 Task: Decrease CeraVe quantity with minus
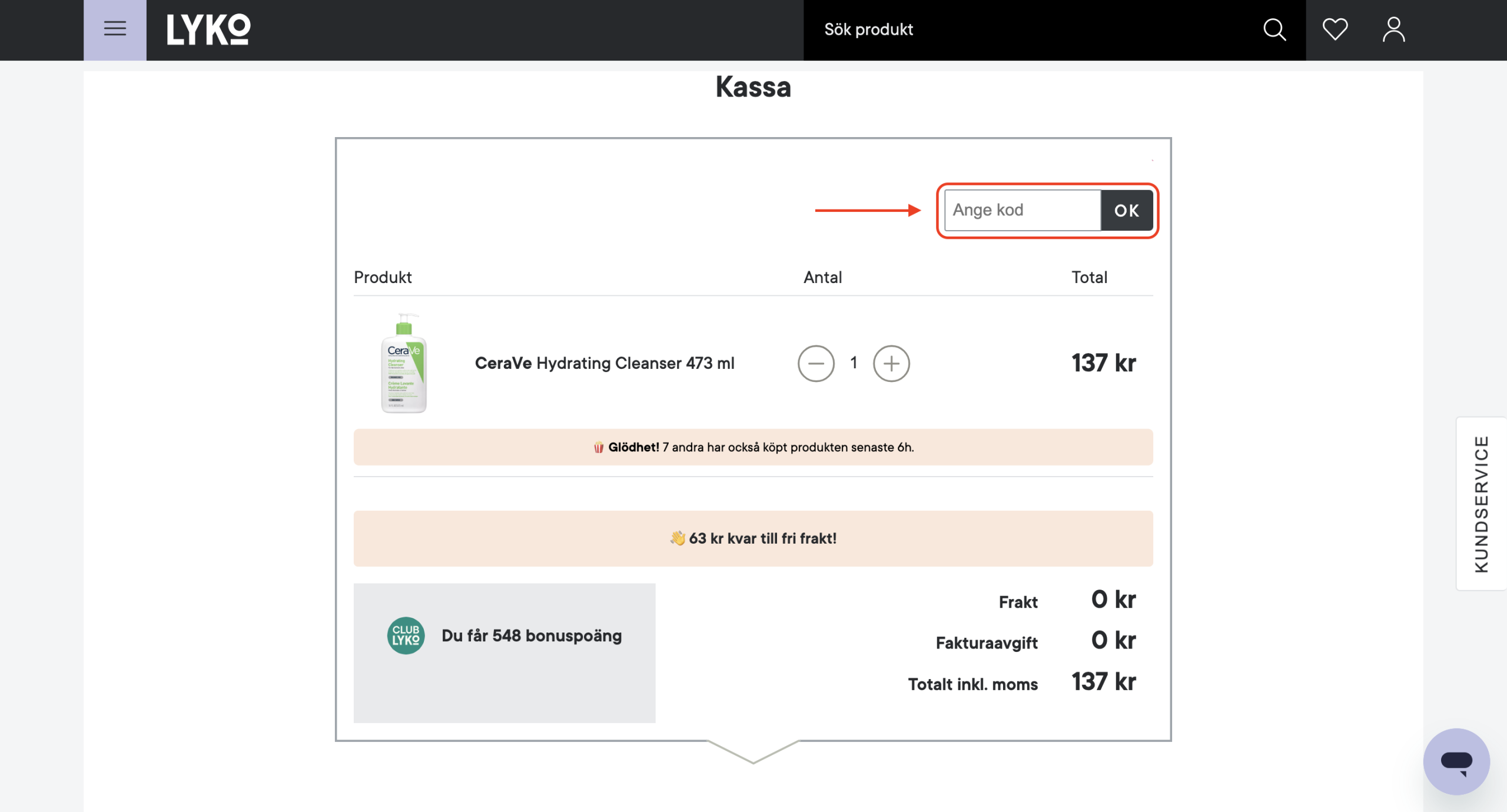(816, 364)
